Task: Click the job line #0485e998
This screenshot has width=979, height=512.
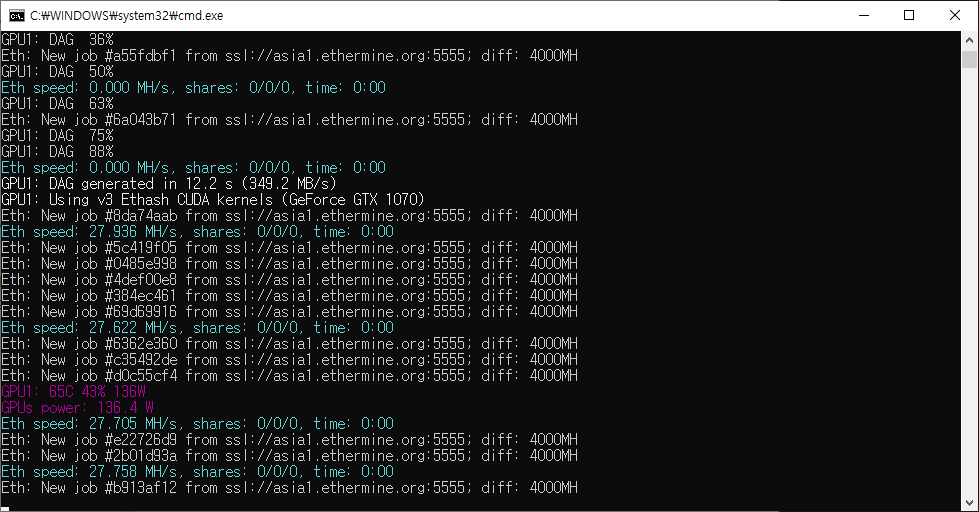Action: coord(289,263)
